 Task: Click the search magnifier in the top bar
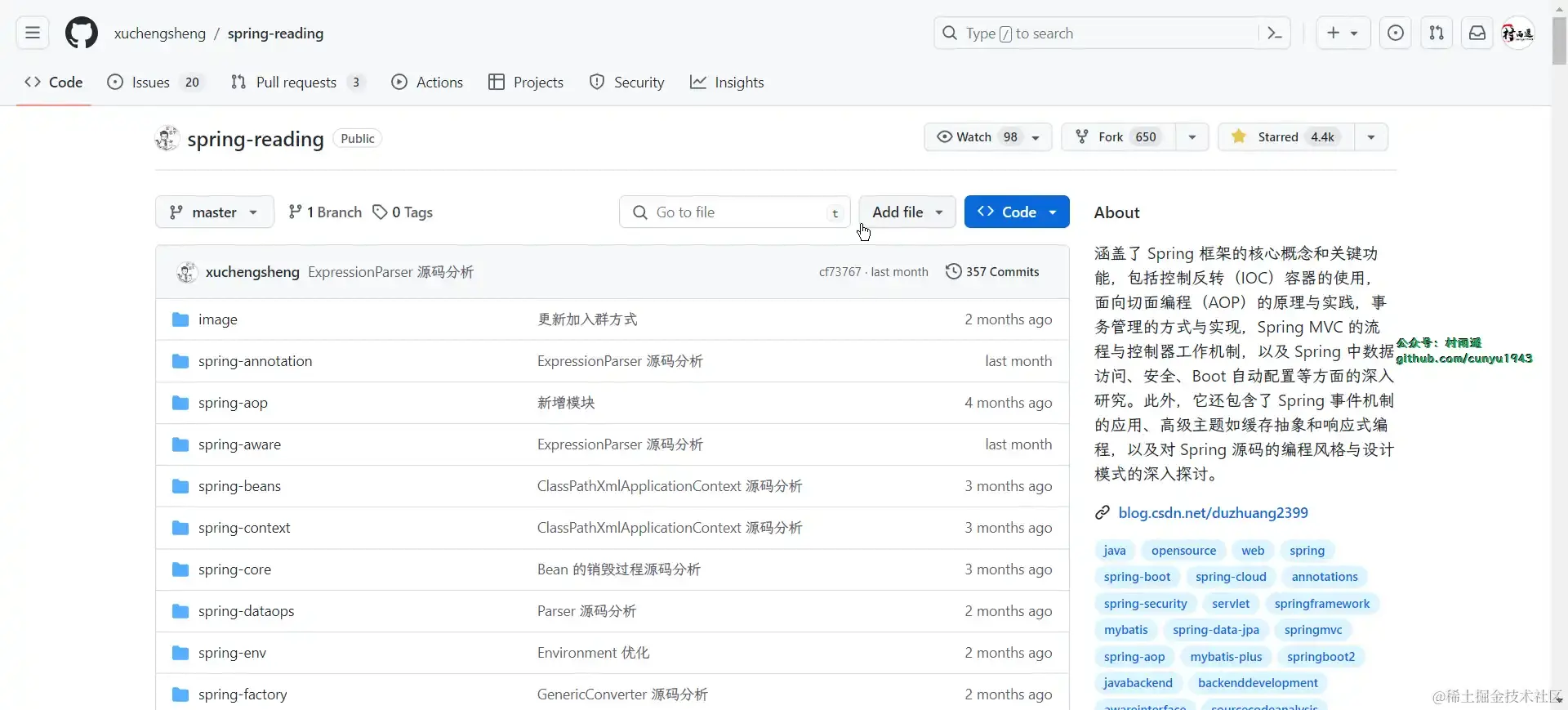pos(950,33)
